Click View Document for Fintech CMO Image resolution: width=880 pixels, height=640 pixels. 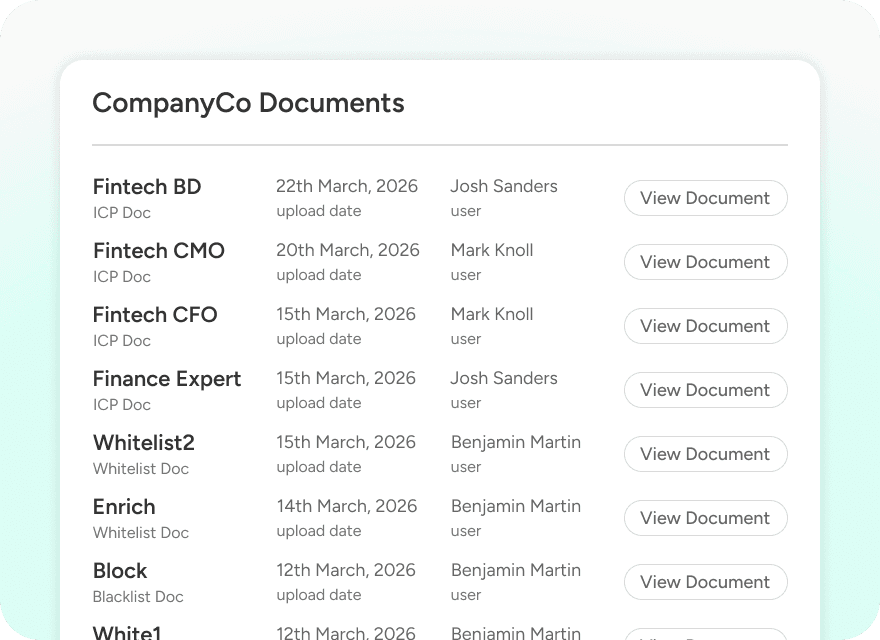point(705,262)
